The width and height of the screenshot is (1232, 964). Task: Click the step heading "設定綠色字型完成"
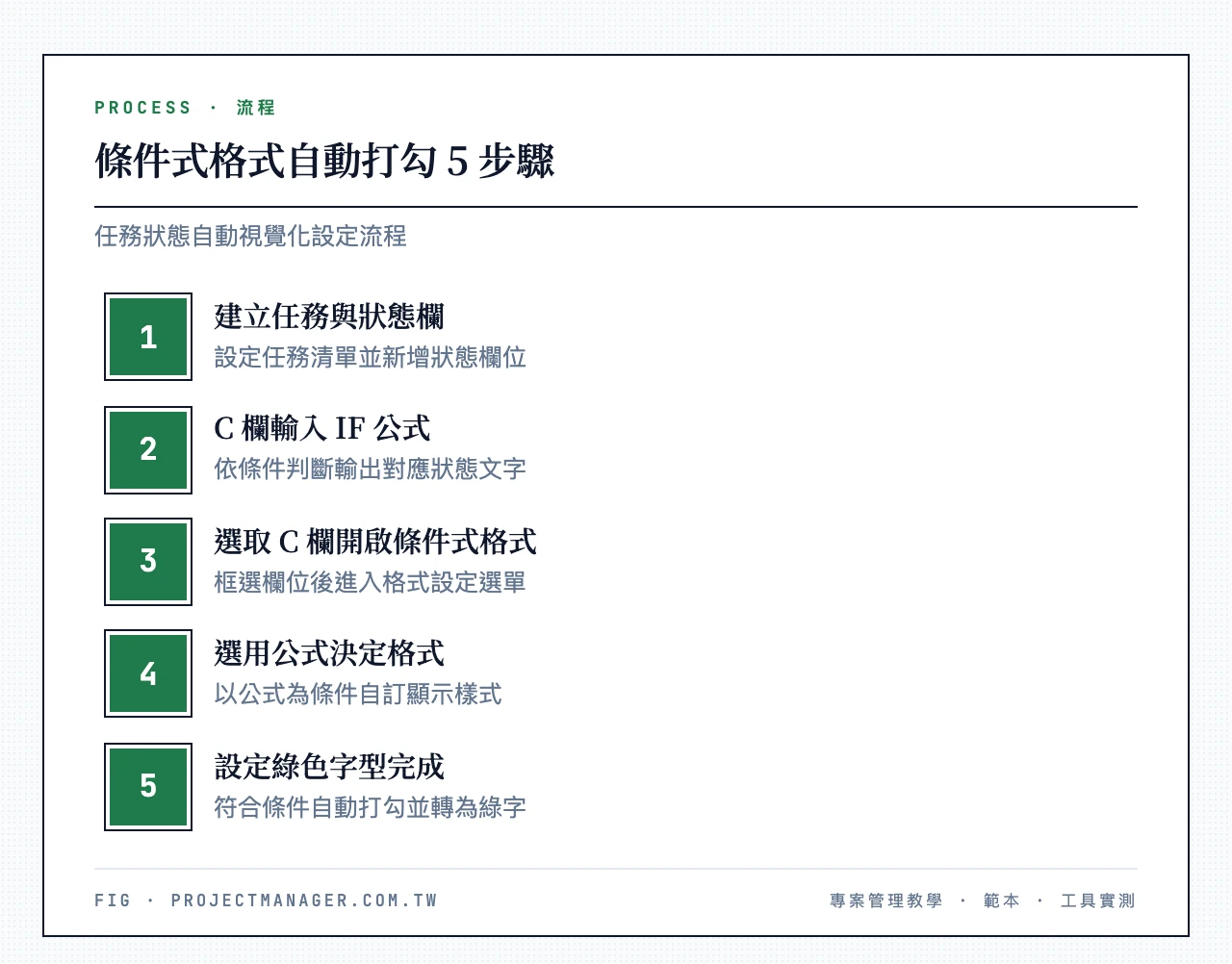(x=329, y=766)
